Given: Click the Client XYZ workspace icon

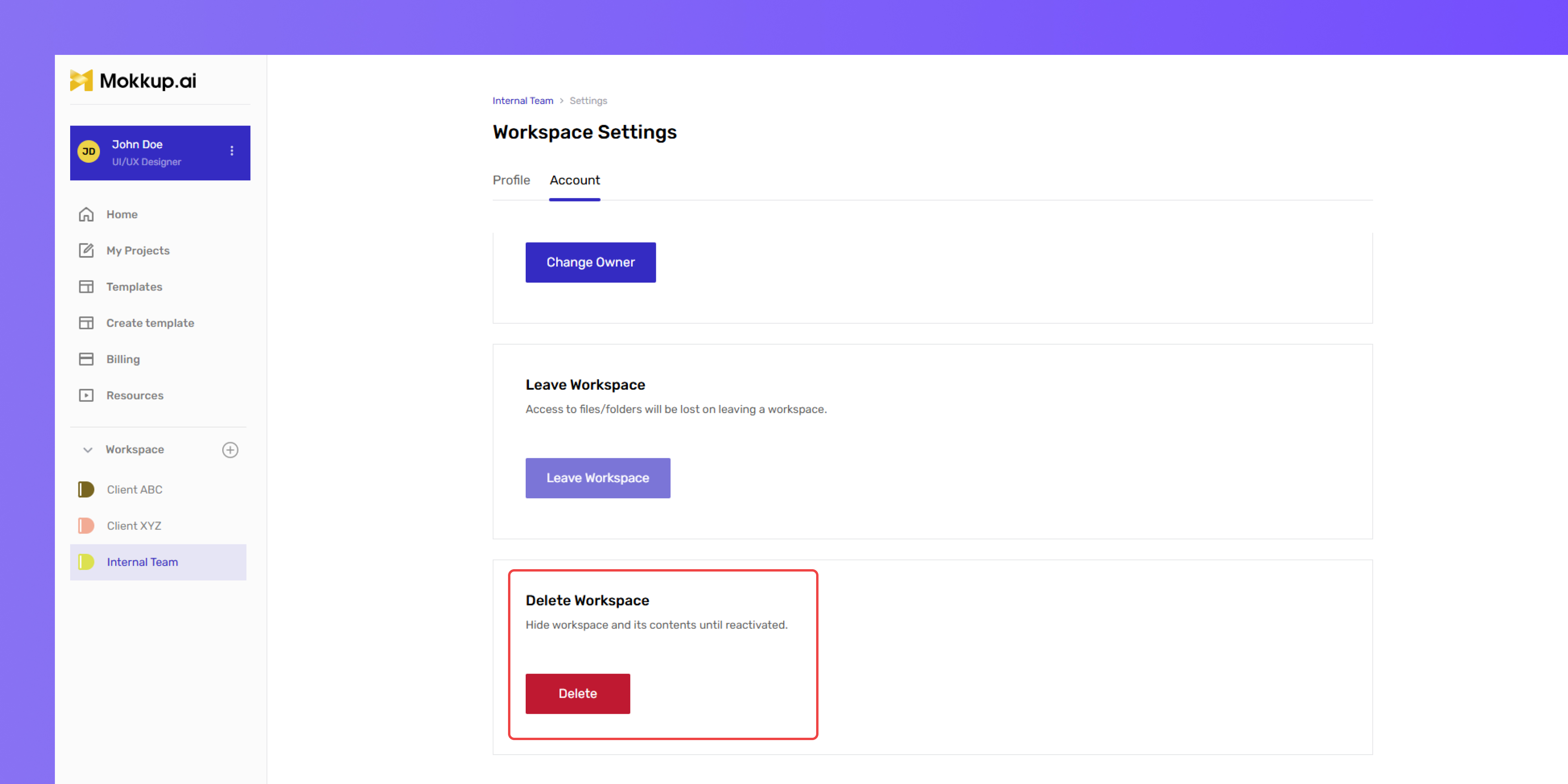Looking at the screenshot, I should pos(86,525).
